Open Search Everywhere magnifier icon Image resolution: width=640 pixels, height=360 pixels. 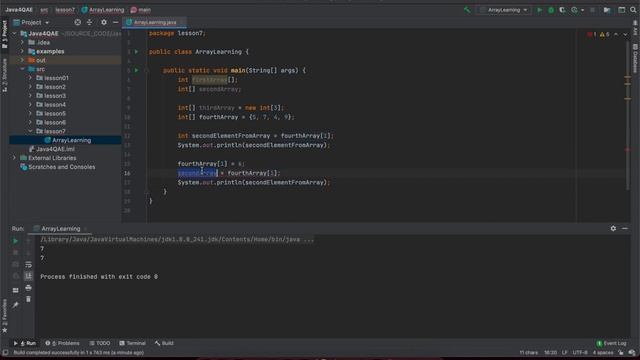633,10
